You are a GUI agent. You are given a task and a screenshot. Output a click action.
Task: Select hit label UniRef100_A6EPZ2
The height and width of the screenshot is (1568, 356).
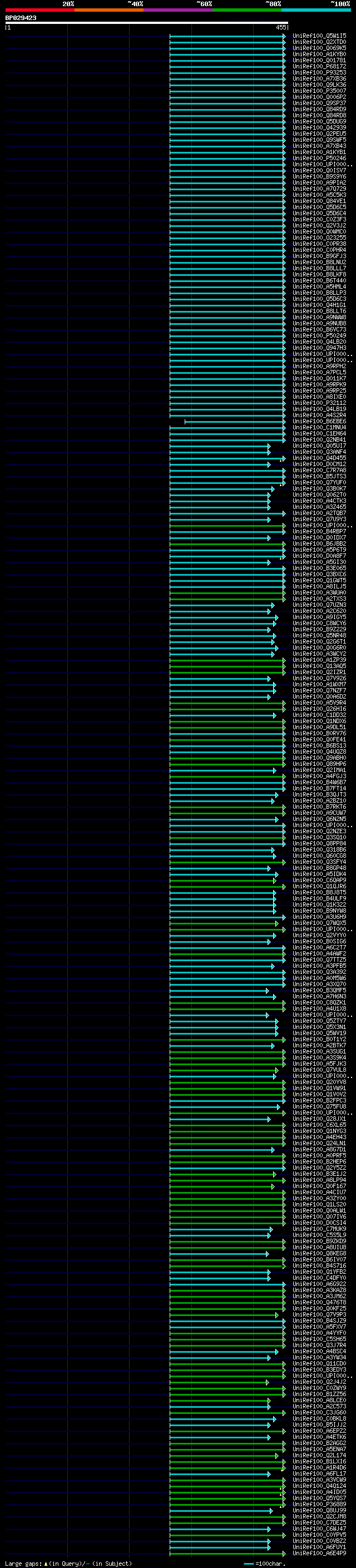pos(319,1431)
